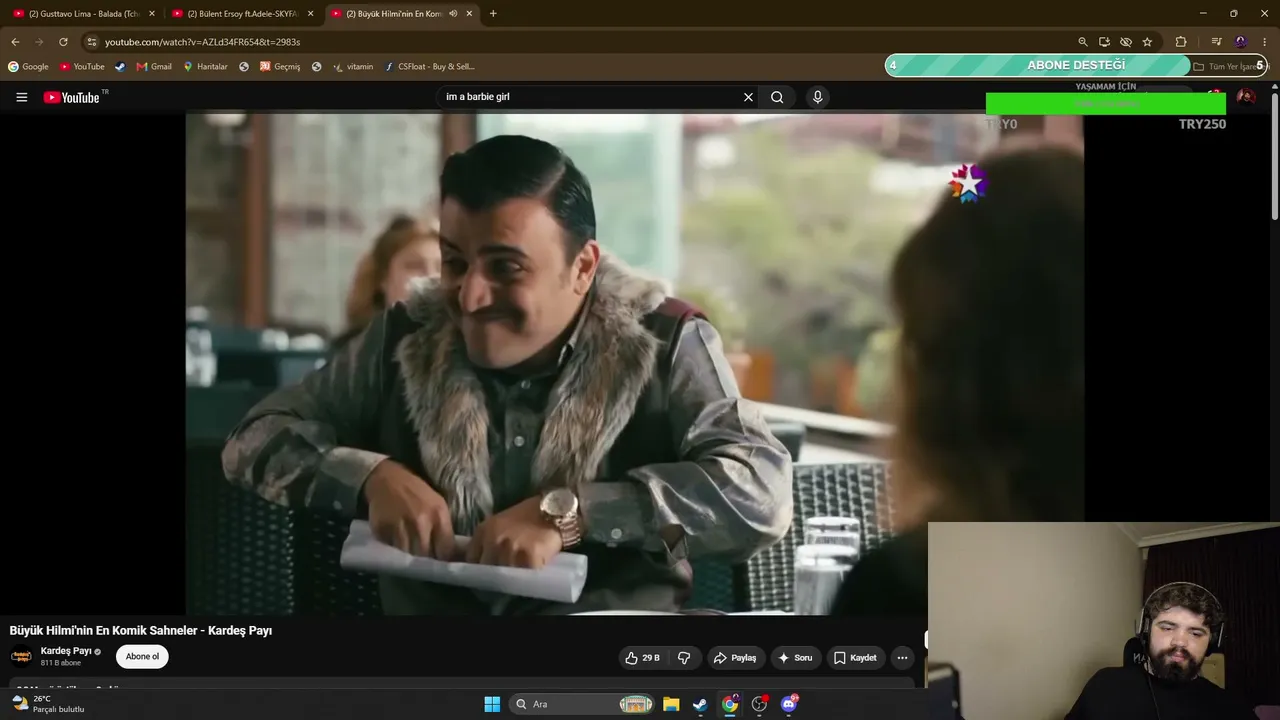Save the video with Kaydet
The height and width of the screenshot is (720, 1280).
pos(856,658)
